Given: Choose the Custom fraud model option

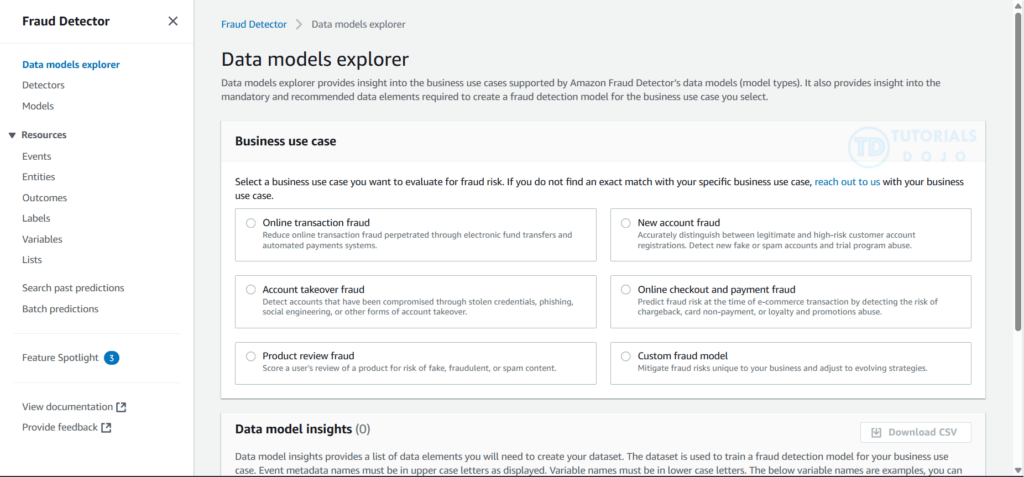Looking at the screenshot, I should (626, 356).
